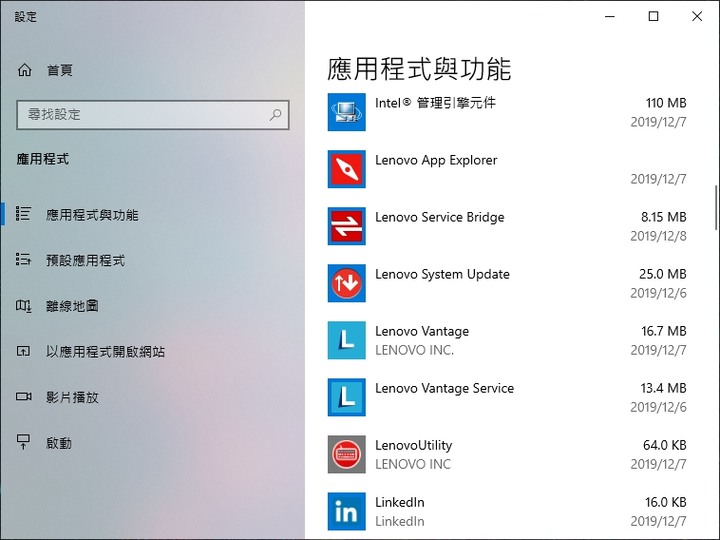Click the 以應用程式開啟網站 icon

pos(23,351)
